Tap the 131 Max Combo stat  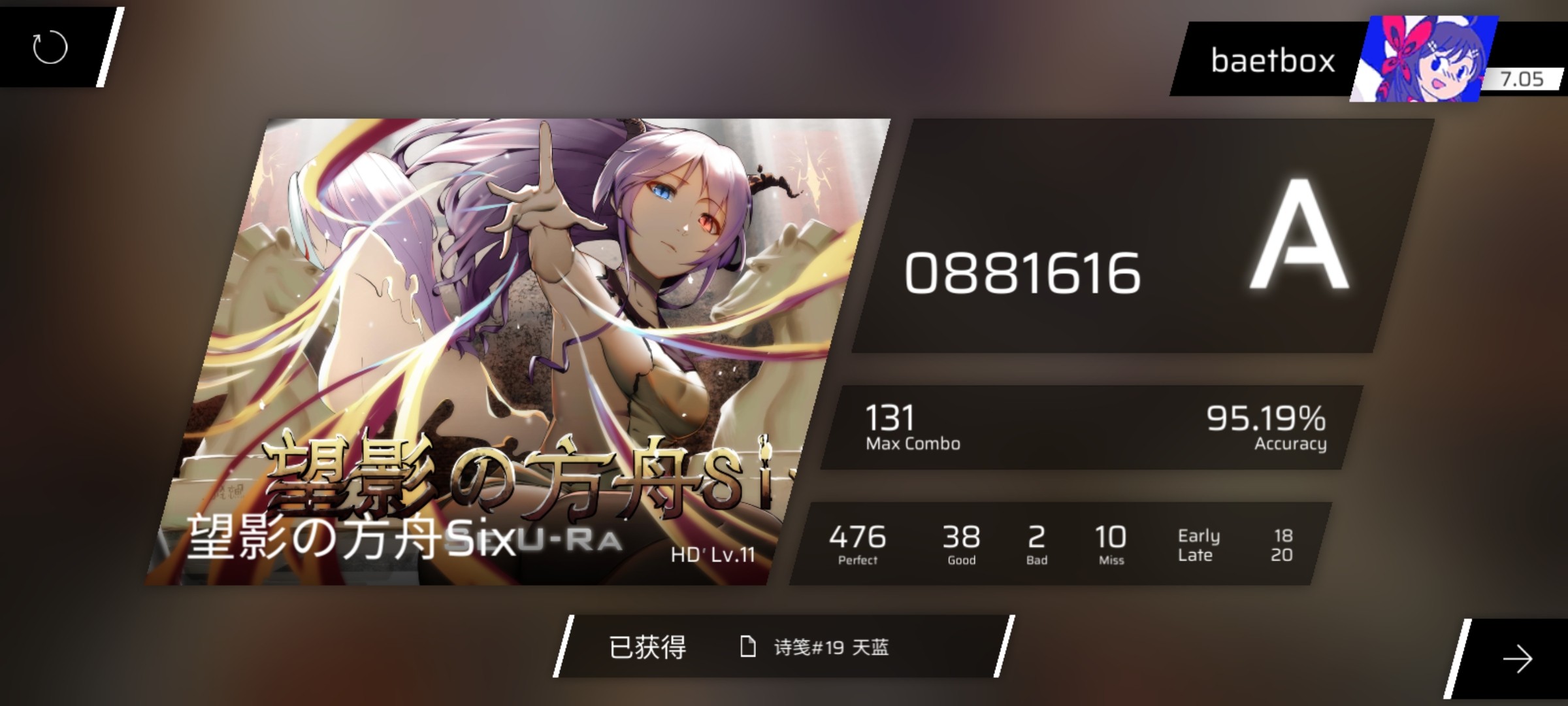tap(913, 428)
